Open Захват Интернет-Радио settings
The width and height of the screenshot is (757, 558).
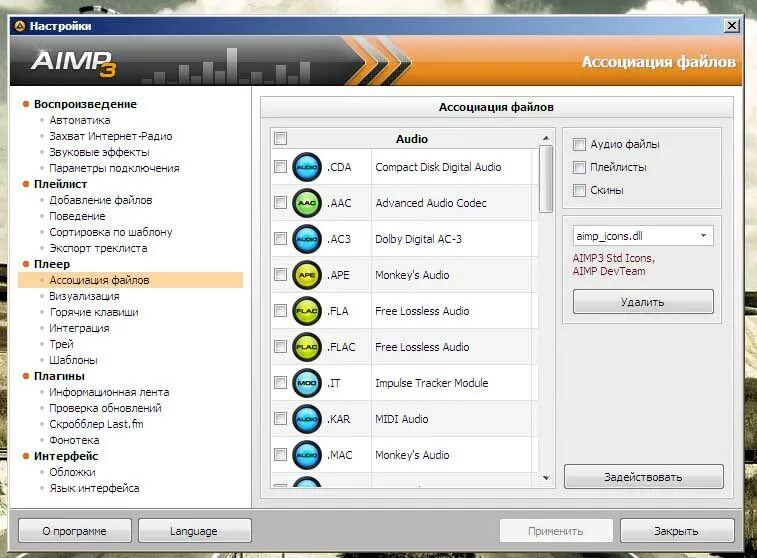point(111,136)
